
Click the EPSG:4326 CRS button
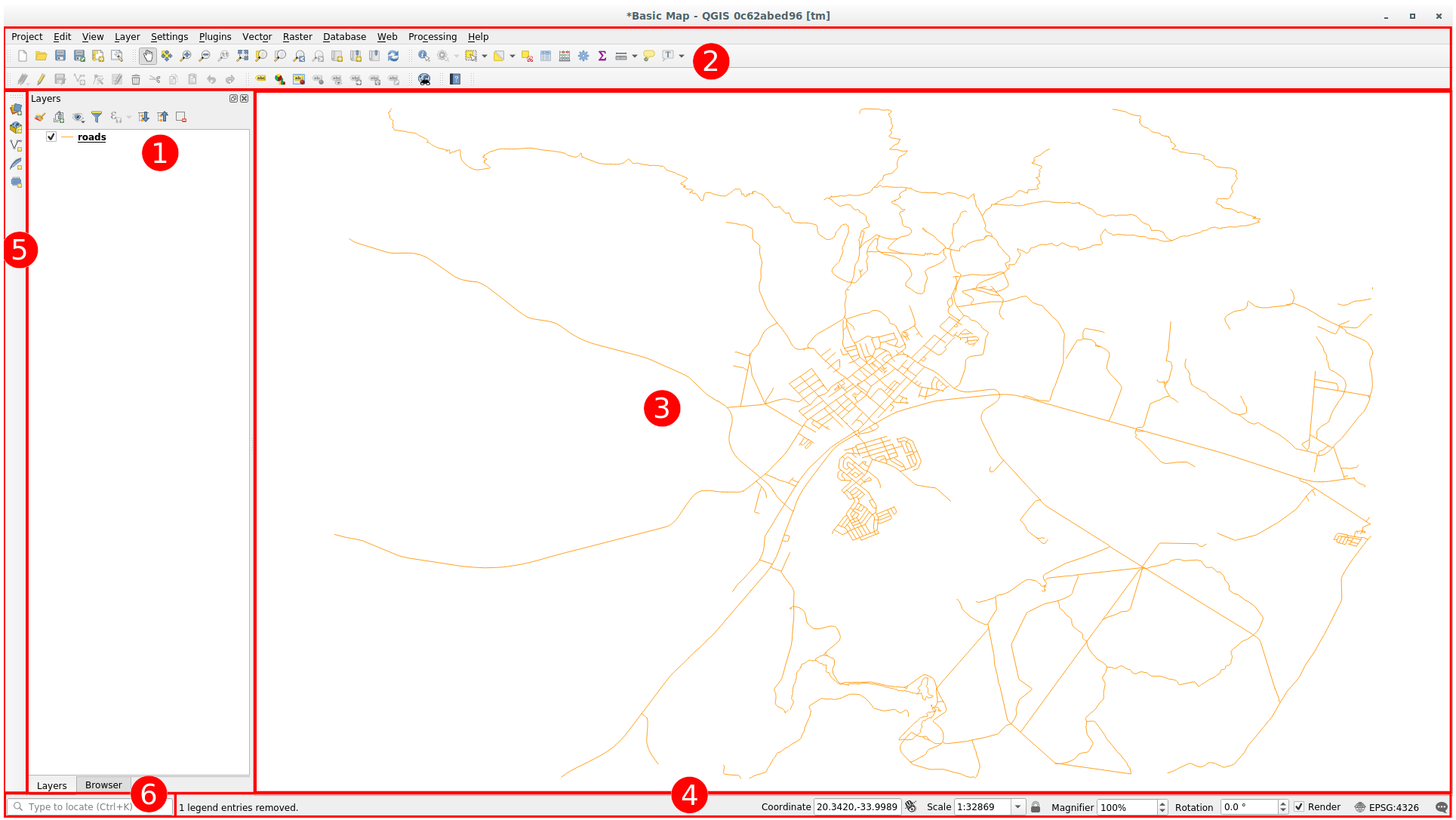[x=1387, y=807]
